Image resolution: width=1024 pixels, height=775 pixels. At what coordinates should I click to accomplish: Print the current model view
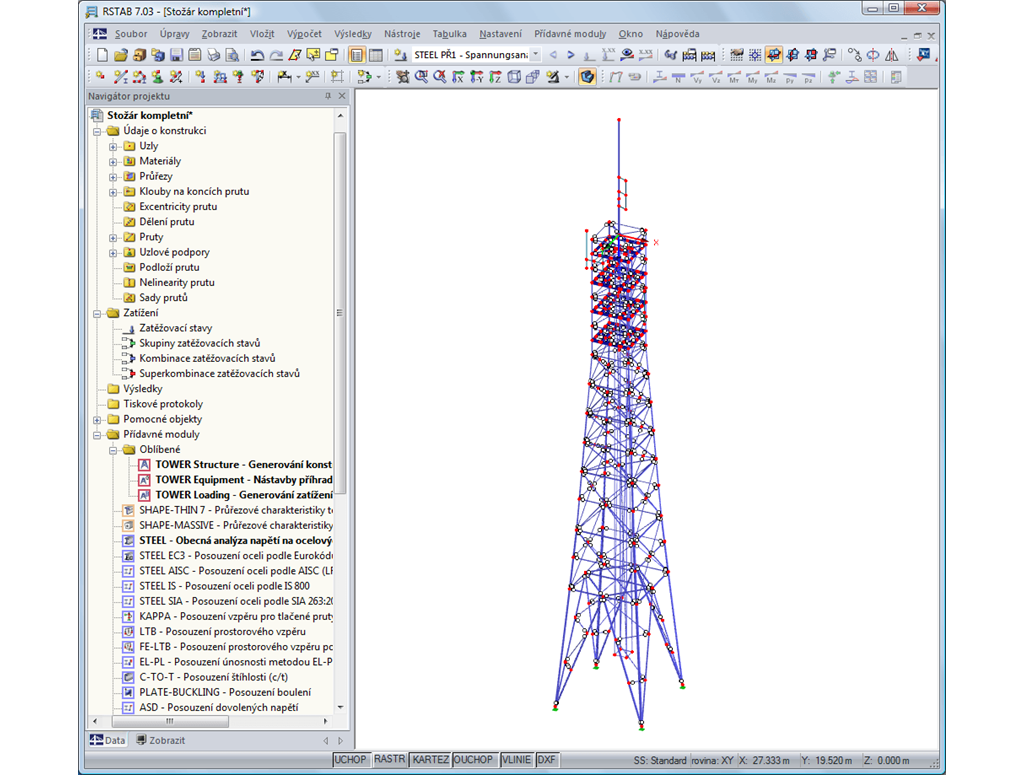[212, 55]
